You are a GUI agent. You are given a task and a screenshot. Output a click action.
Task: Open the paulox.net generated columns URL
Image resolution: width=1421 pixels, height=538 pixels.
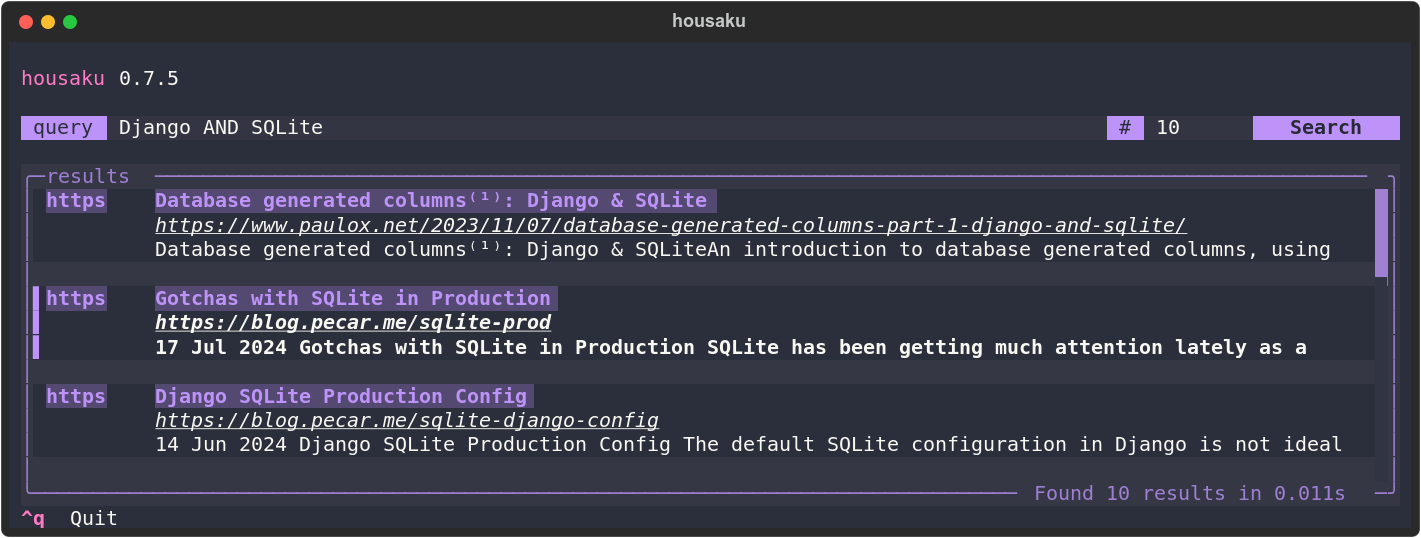pos(670,225)
